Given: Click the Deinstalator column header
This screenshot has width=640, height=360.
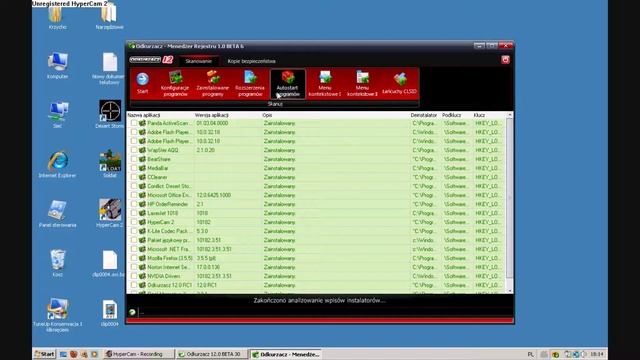Looking at the screenshot, I should point(426,115).
